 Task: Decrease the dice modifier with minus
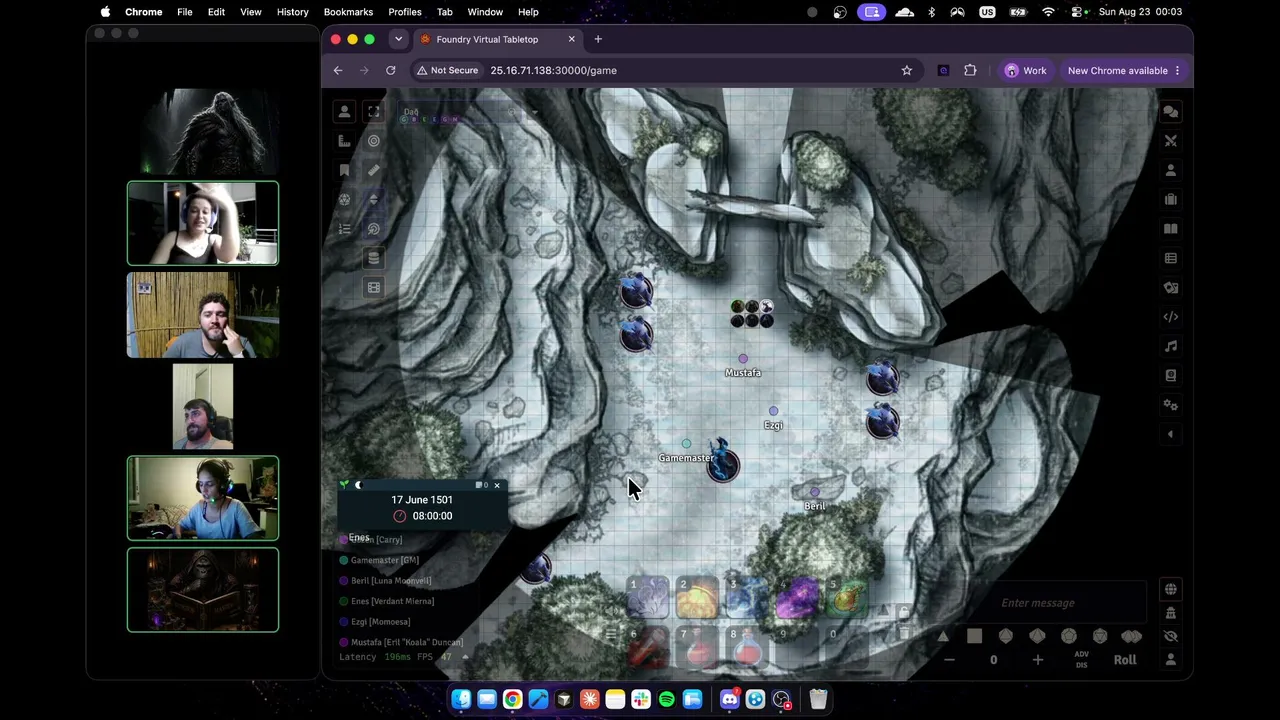coord(949,660)
